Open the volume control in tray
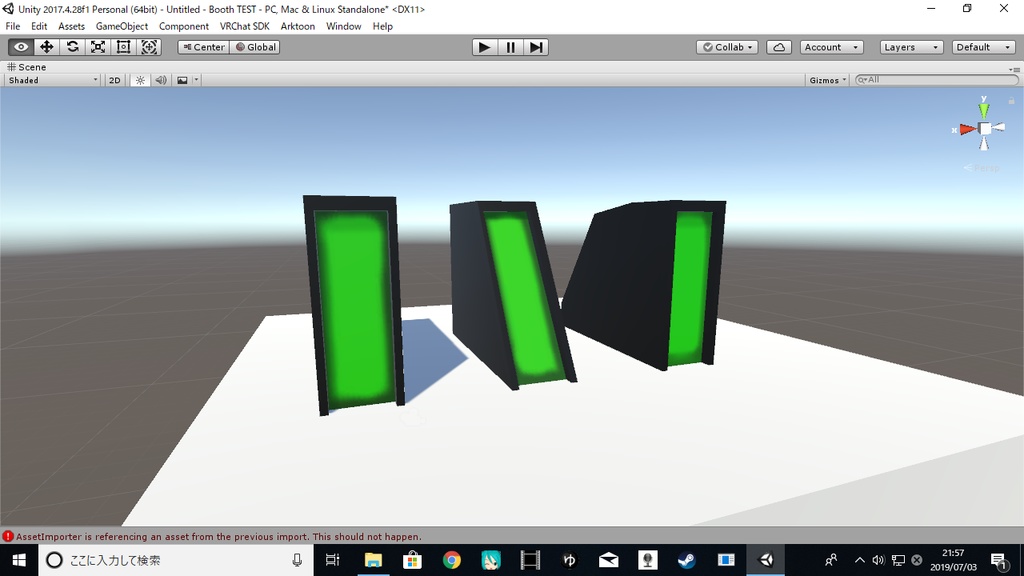The width and height of the screenshot is (1024, 576). point(878,560)
